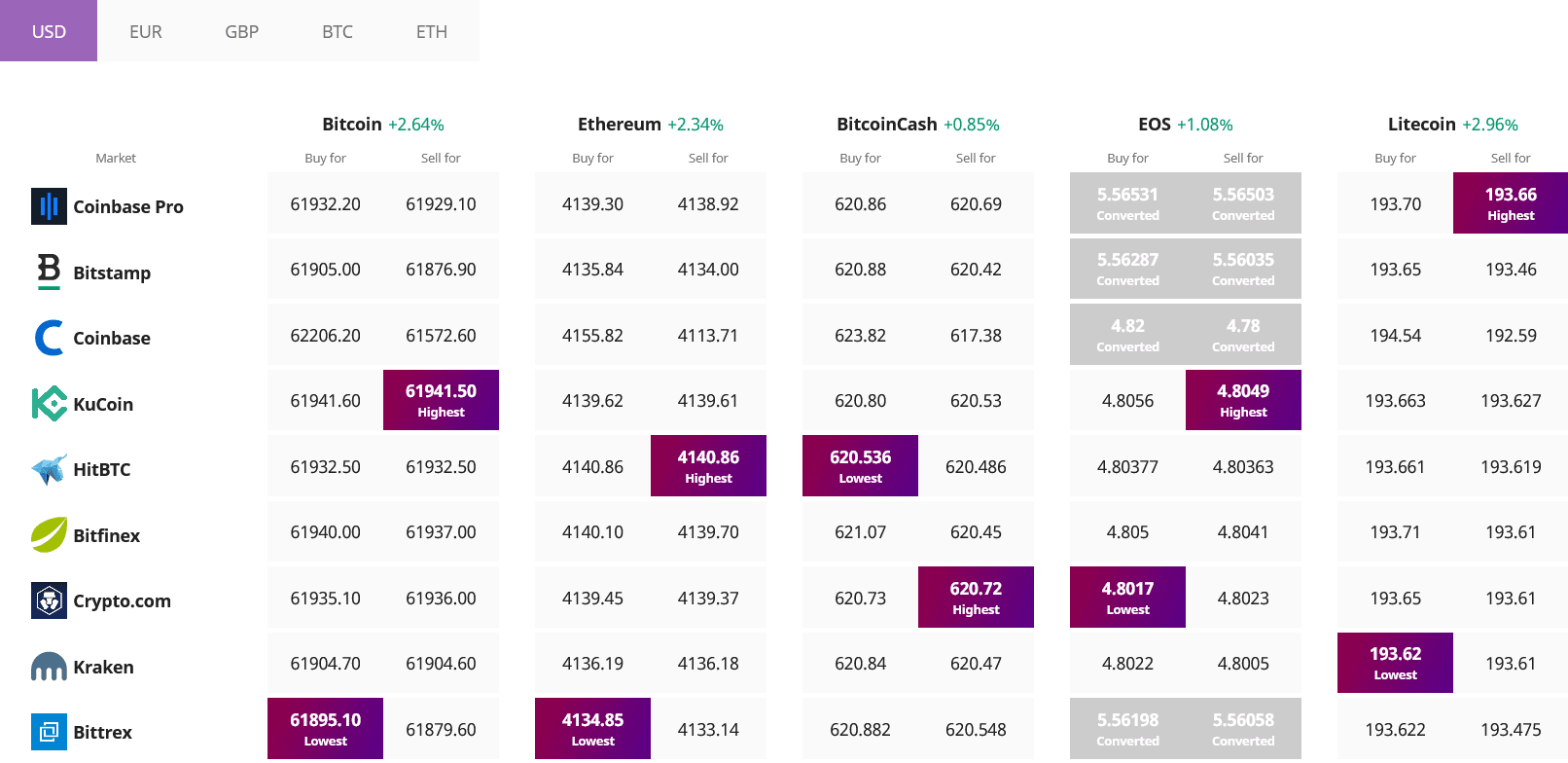
Task: Open the HitBTC market name link
Action: [102, 469]
